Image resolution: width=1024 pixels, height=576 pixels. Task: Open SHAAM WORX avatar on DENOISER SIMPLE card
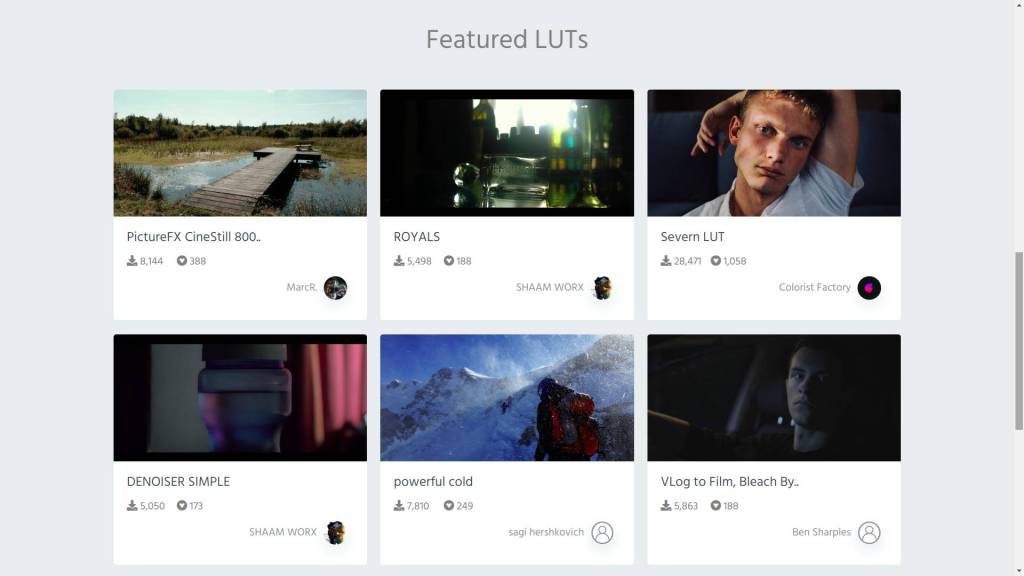(336, 532)
